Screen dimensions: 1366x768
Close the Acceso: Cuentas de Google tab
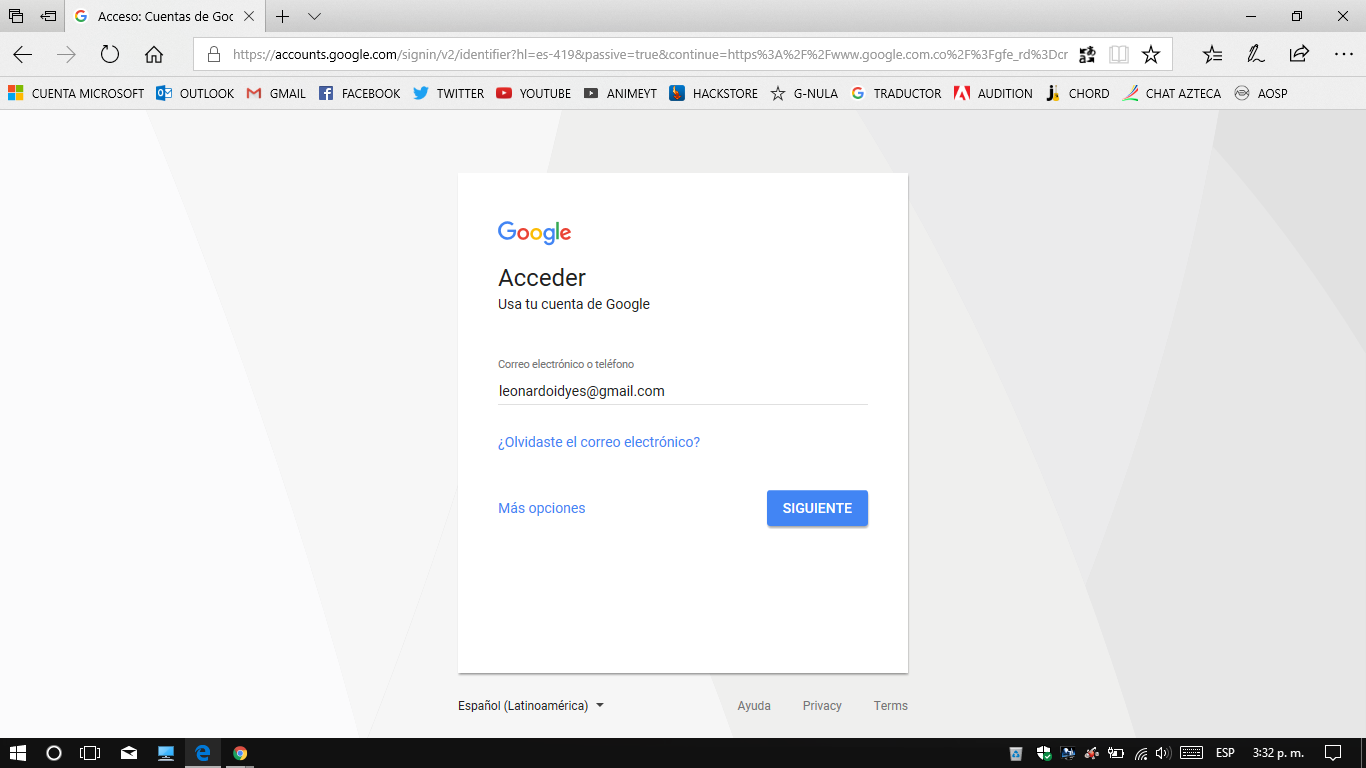pyautogui.click(x=250, y=17)
